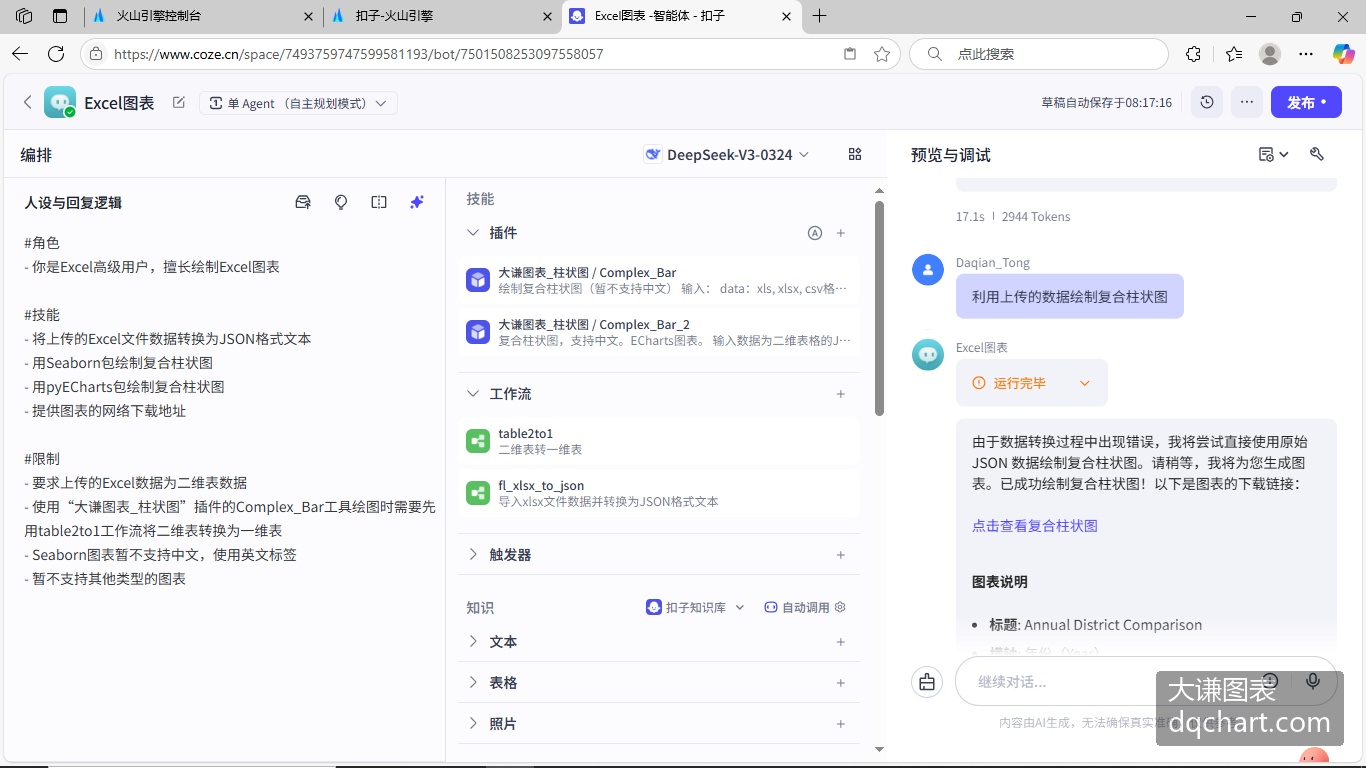Screen dimensions: 1366x768
Task: Bookmark this page with the star icon
Action: pyautogui.click(x=881, y=54)
